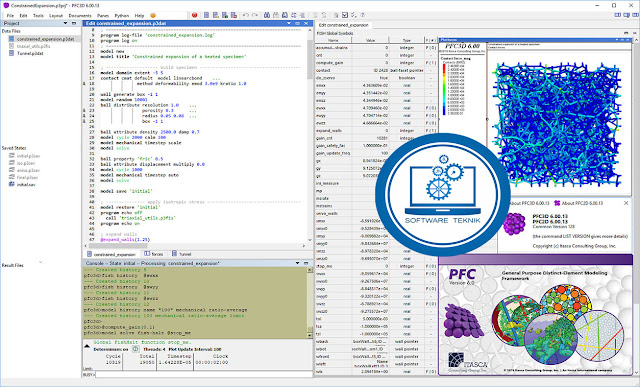Screen dimensions: 640x387
Task: Switch to the forces tab
Action: click(154, 254)
